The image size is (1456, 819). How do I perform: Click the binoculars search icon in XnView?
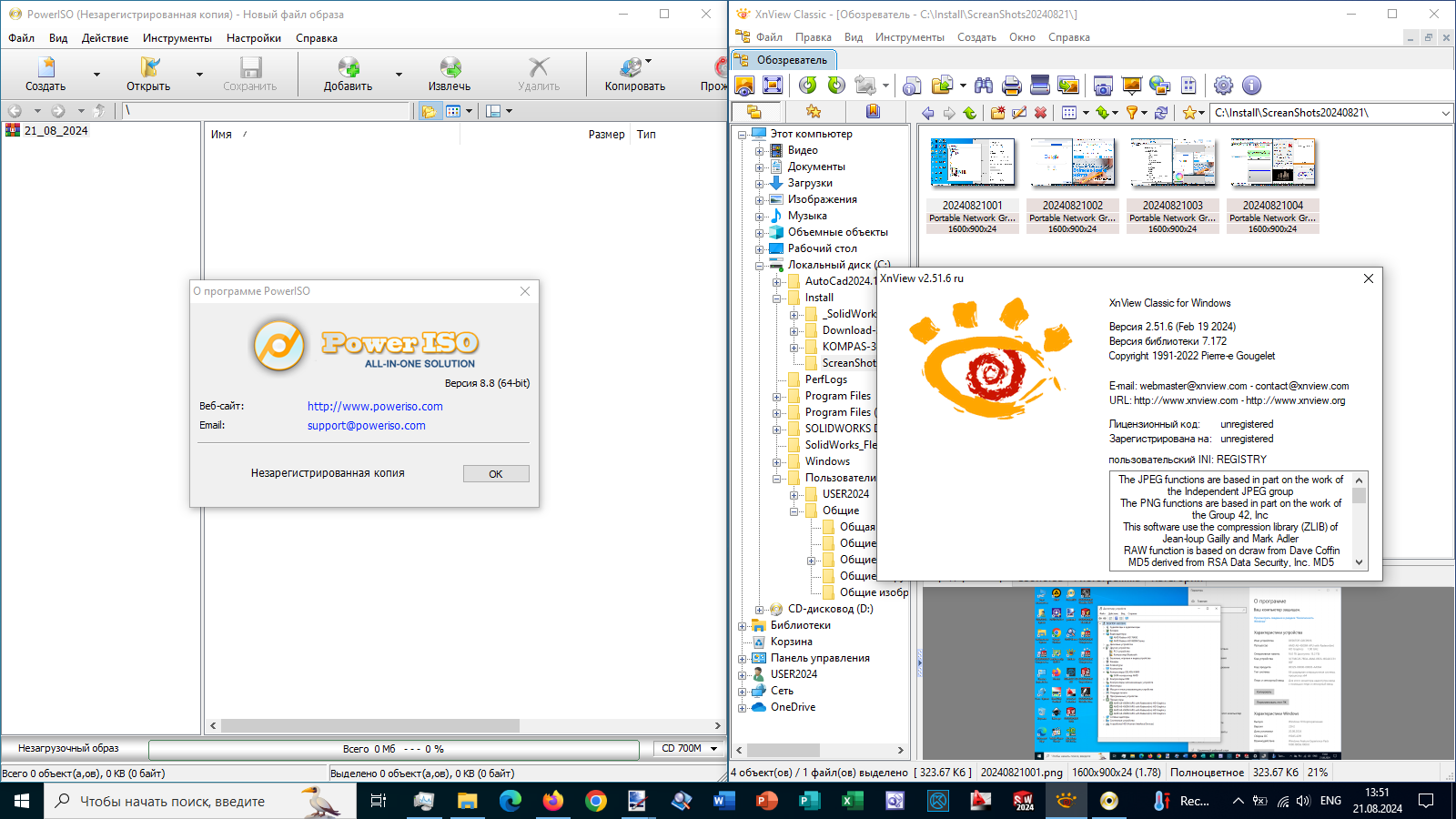[x=984, y=86]
